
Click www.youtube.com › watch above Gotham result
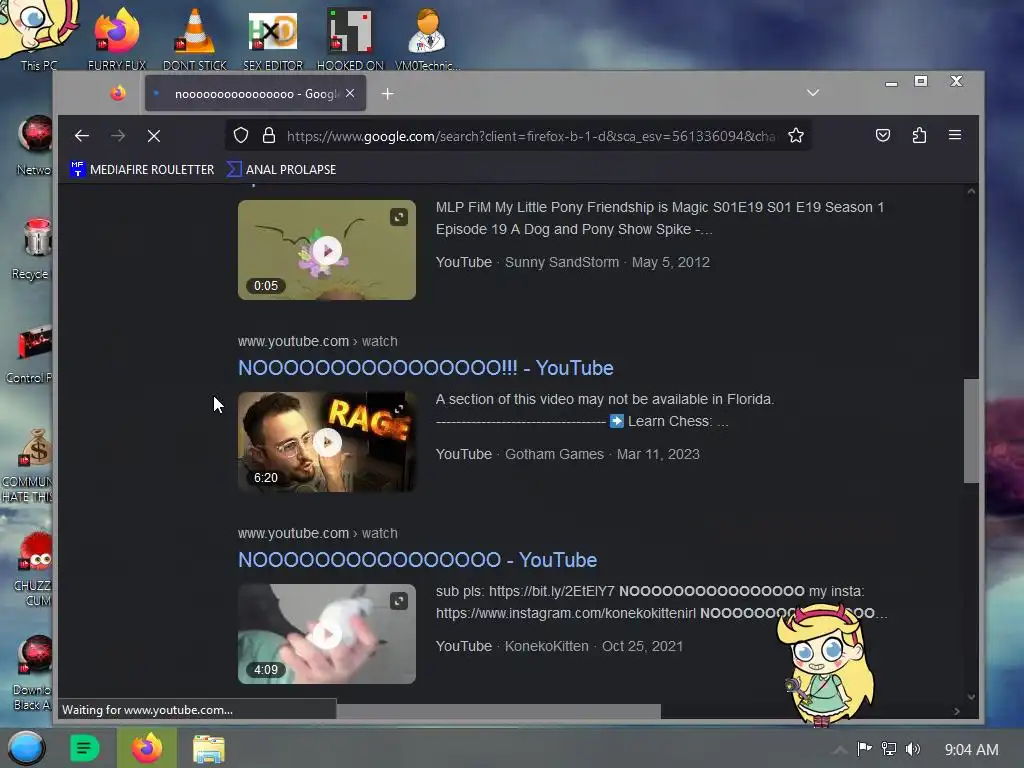[x=317, y=341]
